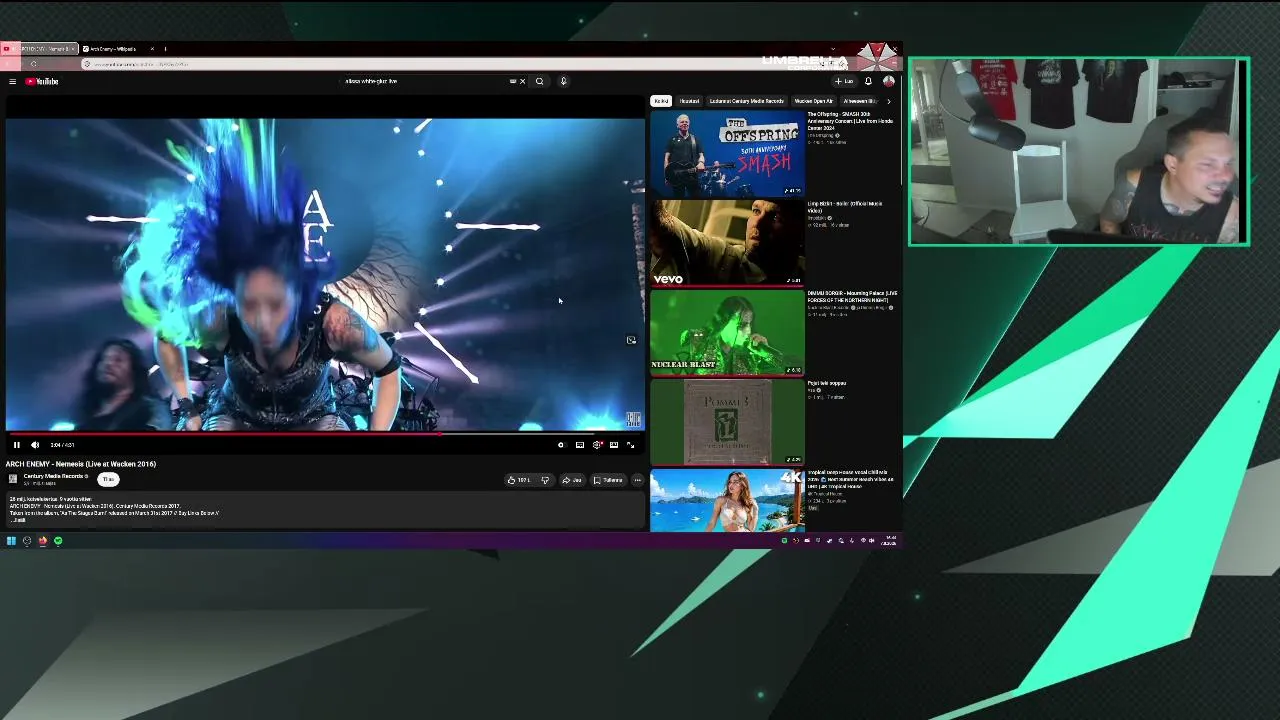Open video player settings gear
This screenshot has height=720, width=1280.
click(597, 445)
